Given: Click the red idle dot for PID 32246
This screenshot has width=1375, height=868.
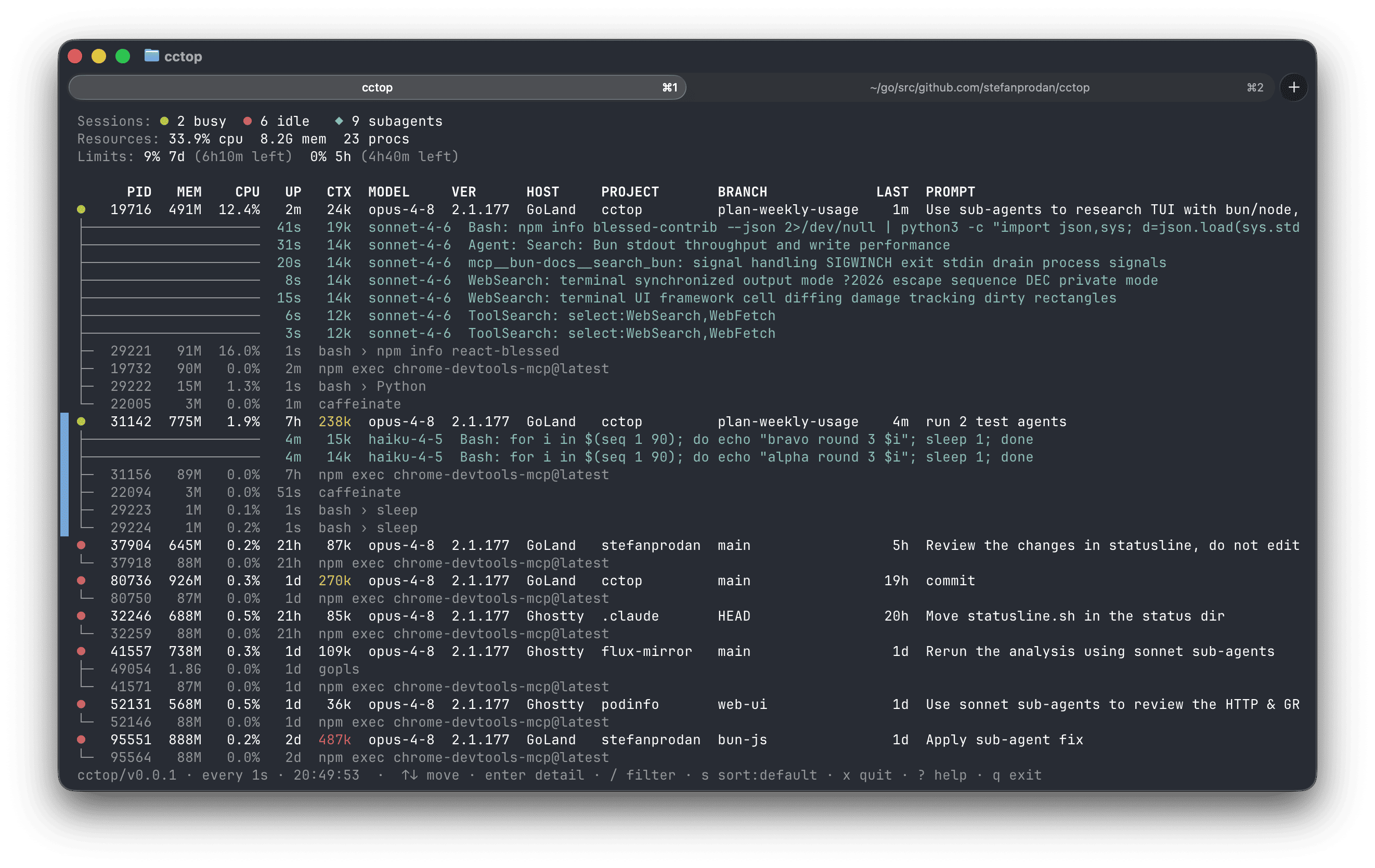Looking at the screenshot, I should [x=81, y=616].
